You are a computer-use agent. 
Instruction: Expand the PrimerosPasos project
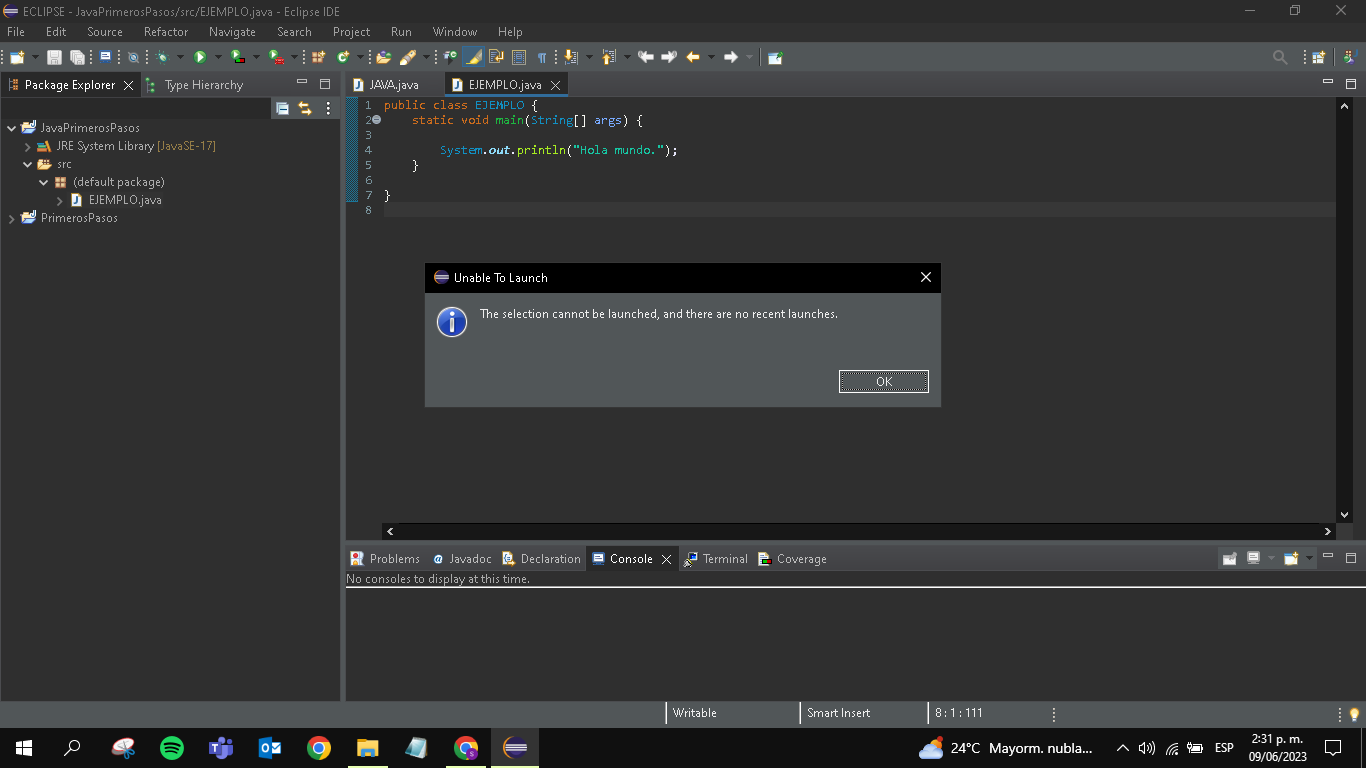tap(12, 218)
